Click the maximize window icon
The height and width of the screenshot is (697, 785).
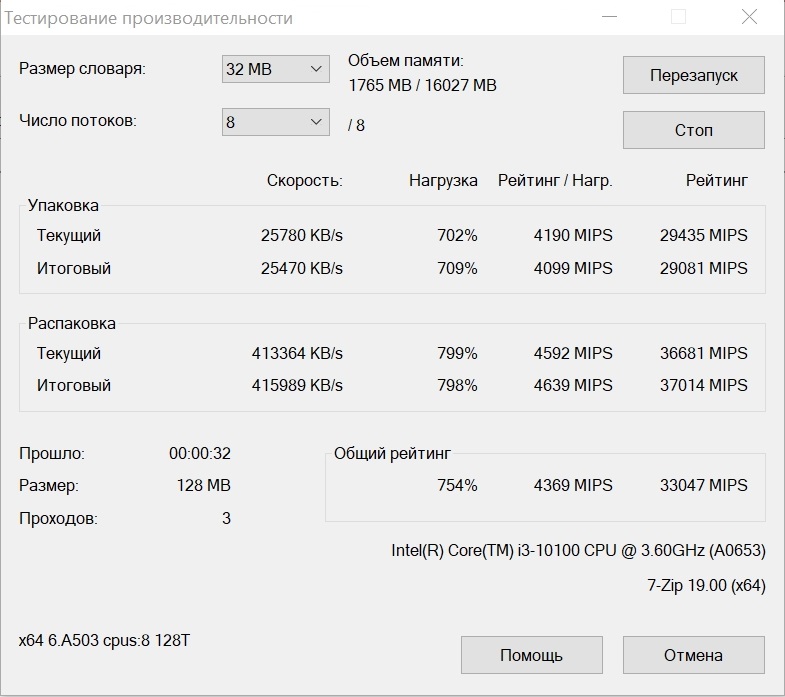(678, 17)
